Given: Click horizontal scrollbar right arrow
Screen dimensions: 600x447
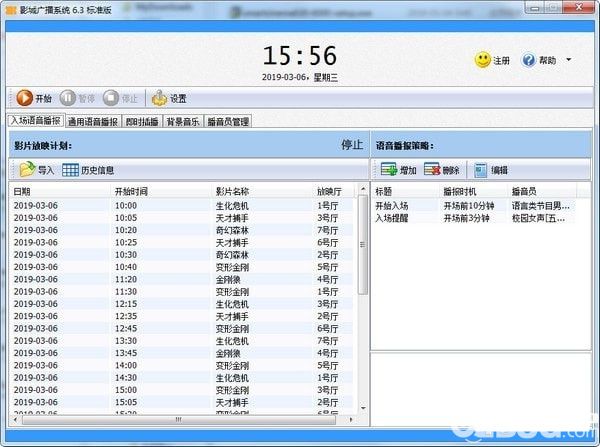Looking at the screenshot, I should point(351,420).
